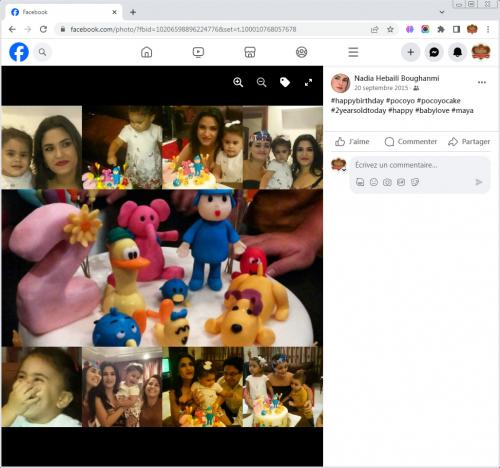Open Chrome profile avatar in toolbar
This screenshot has height=468, width=500.
(x=472, y=29)
